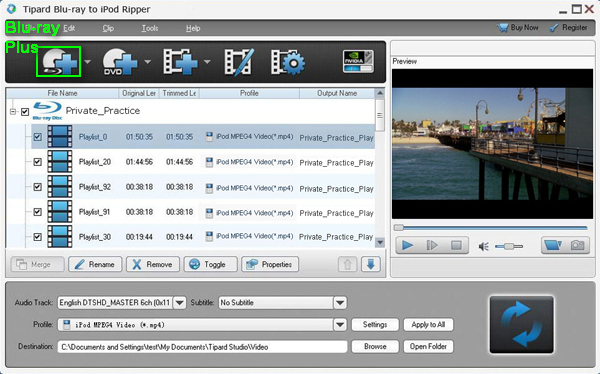The height and width of the screenshot is (374, 600).
Task: Select the Playlist_92 profile cell
Action: 249,188
